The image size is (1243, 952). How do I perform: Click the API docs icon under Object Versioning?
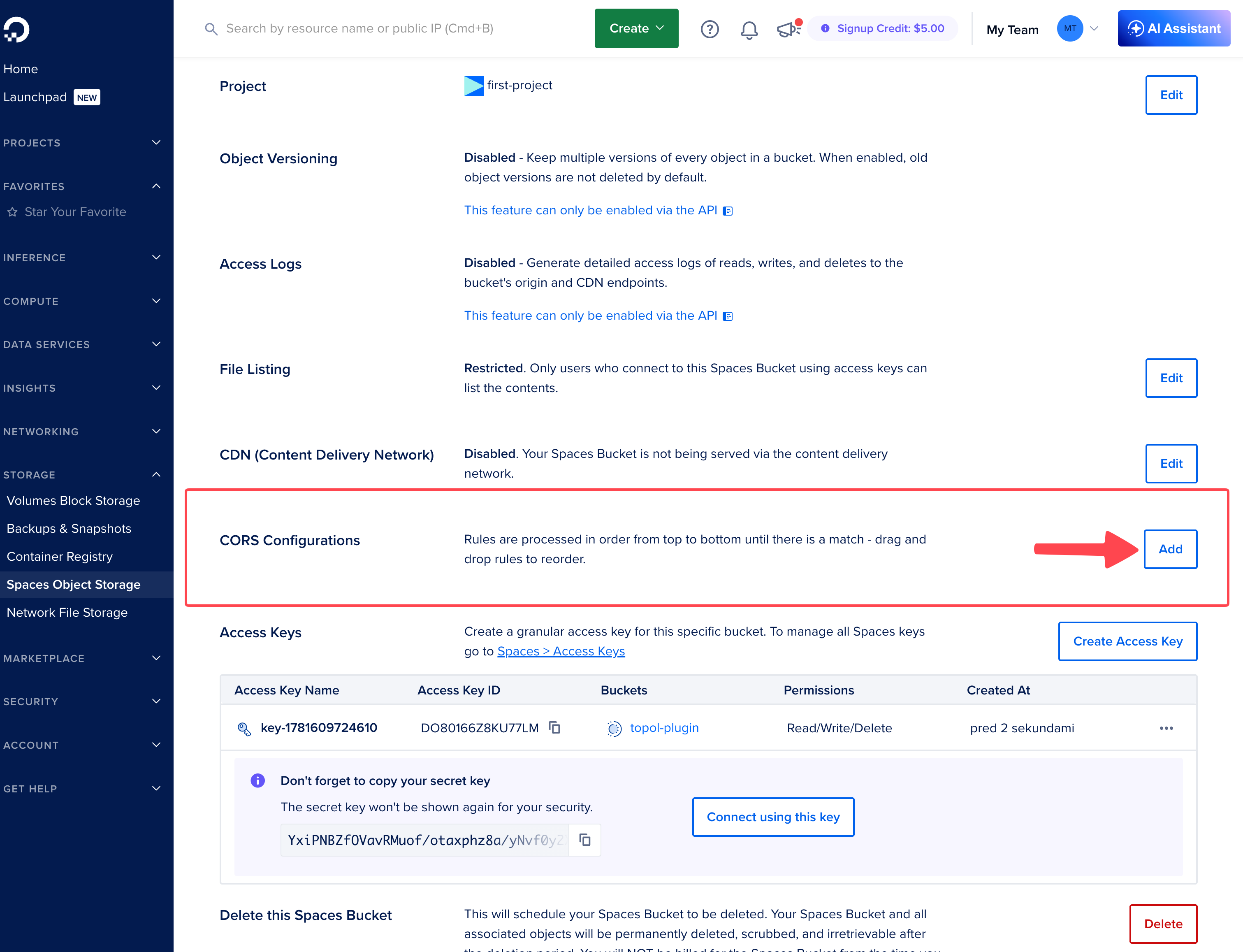click(728, 211)
